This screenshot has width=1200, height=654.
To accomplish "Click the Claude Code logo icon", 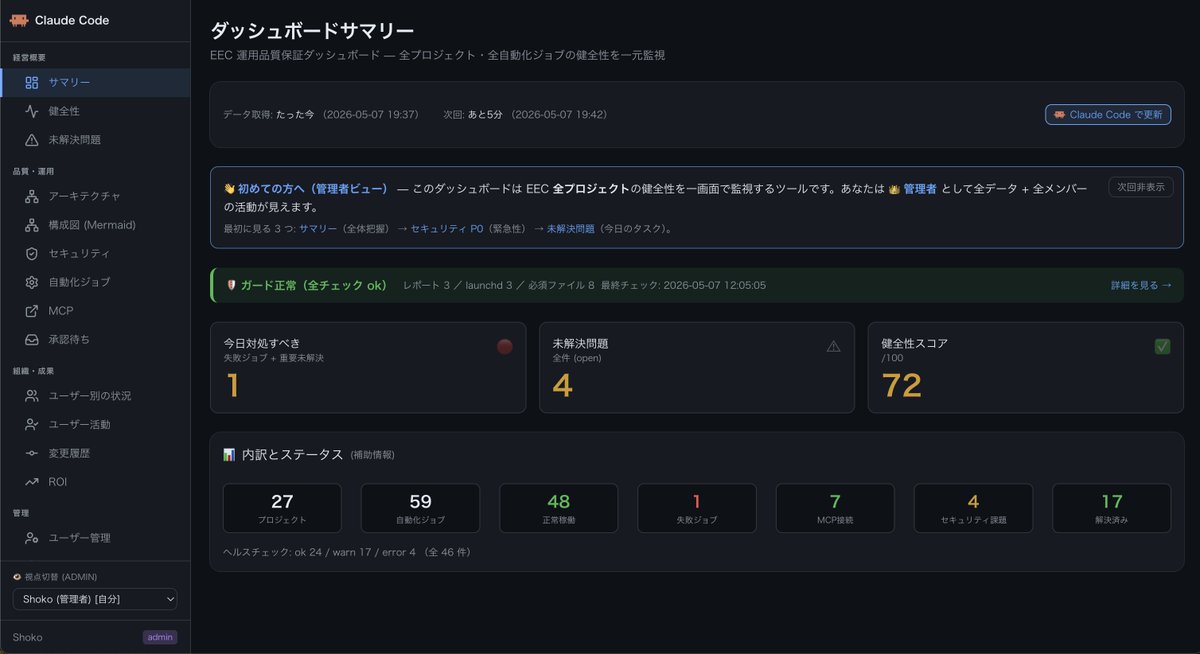I will (x=19, y=20).
